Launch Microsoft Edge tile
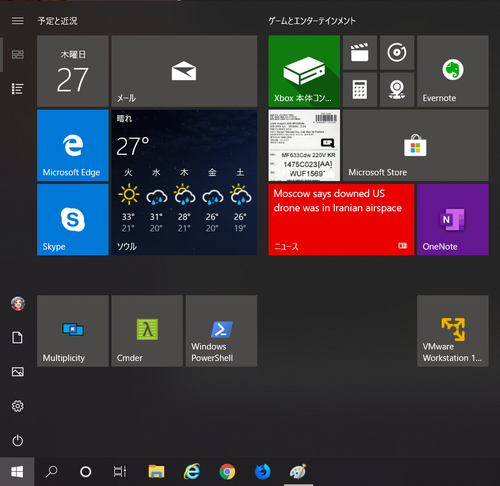Viewport: 500px width, 486px height. [73, 145]
